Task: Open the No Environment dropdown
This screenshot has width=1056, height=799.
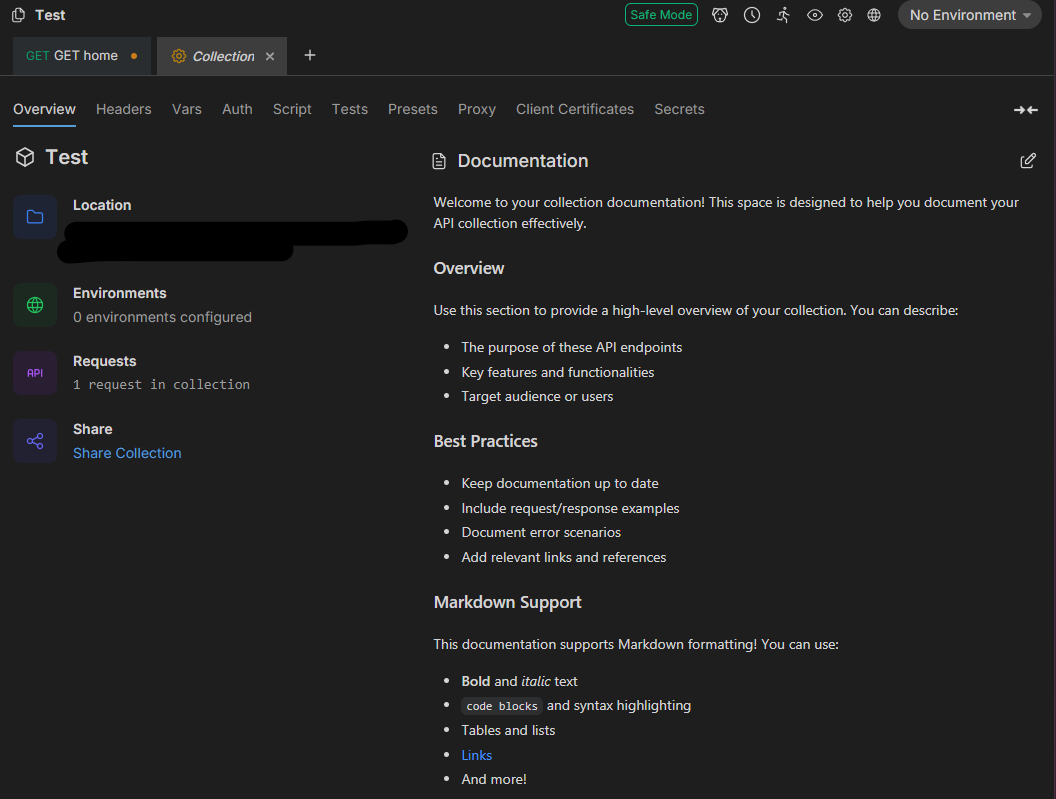Action: coord(969,15)
